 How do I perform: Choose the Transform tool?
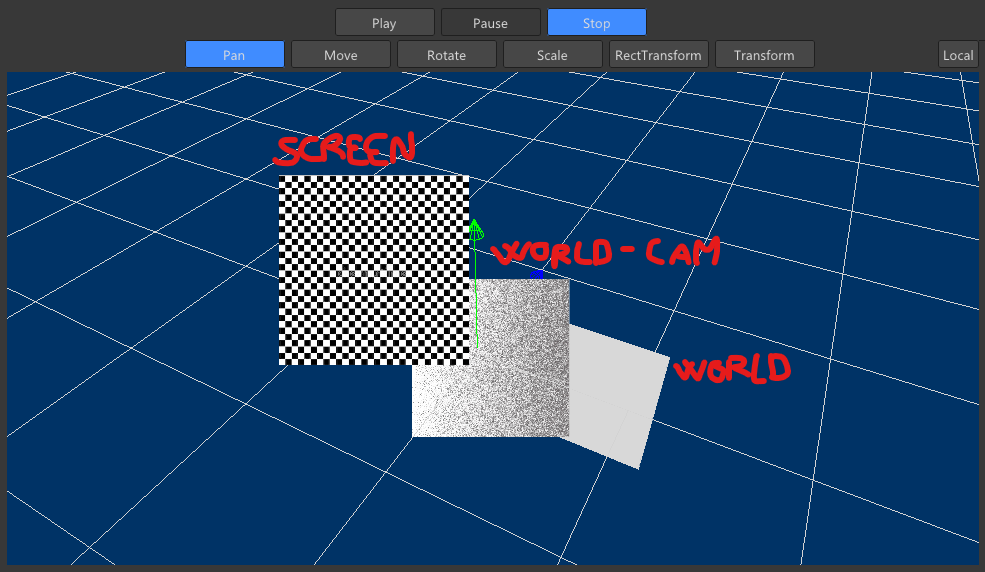(x=765, y=55)
